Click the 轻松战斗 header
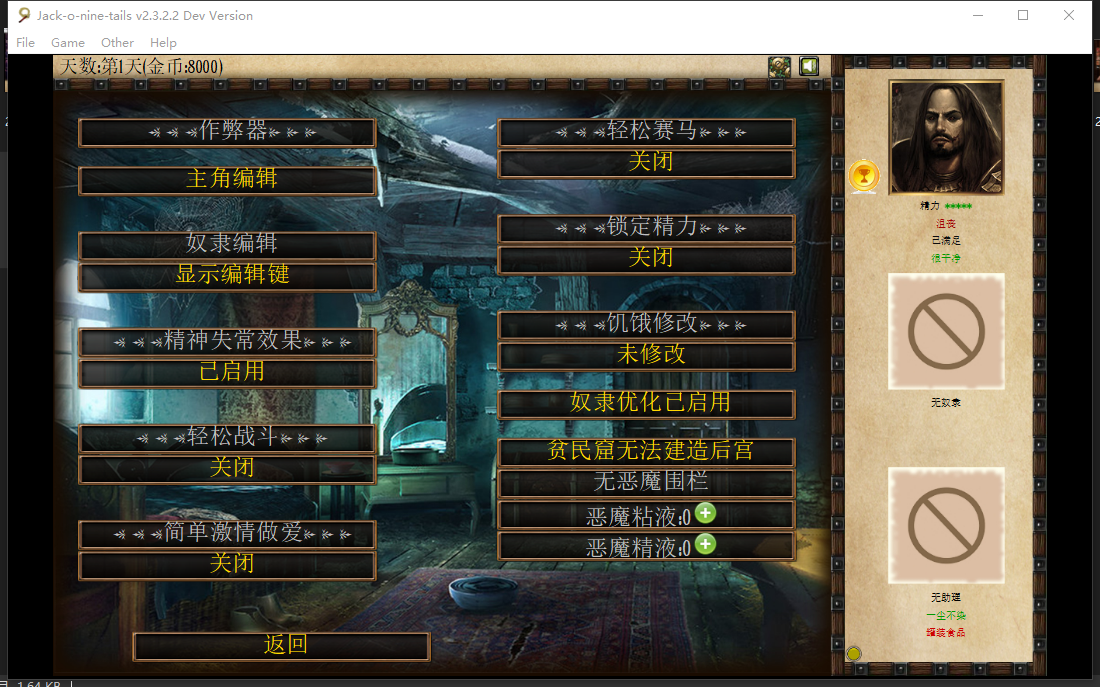 click(x=227, y=438)
